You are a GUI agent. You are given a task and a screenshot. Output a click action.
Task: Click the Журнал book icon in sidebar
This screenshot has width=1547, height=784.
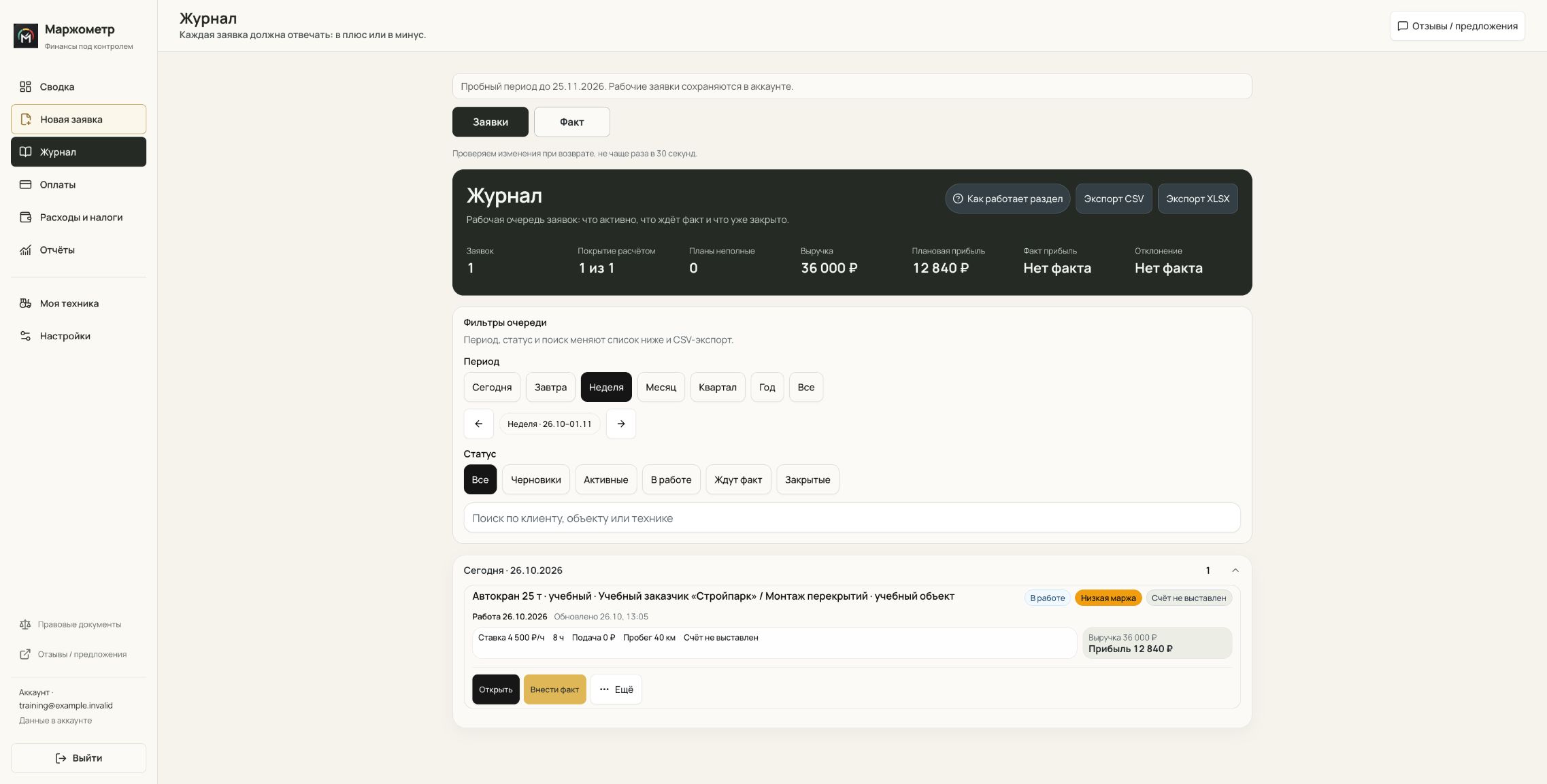click(25, 152)
